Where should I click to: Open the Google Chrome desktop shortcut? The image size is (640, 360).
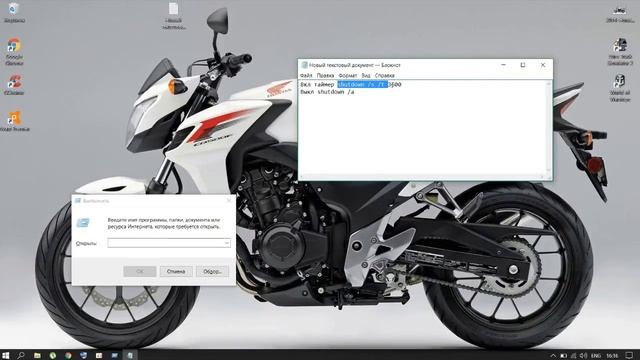(x=14, y=51)
